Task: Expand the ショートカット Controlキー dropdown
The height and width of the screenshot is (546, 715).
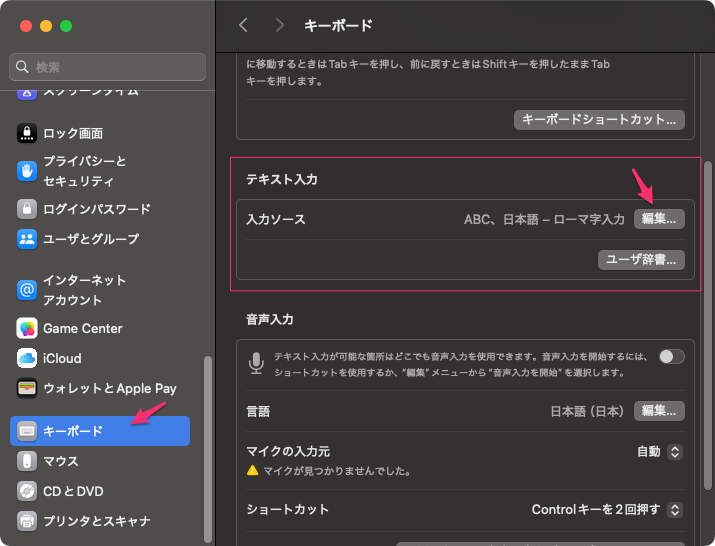Action: (606, 510)
